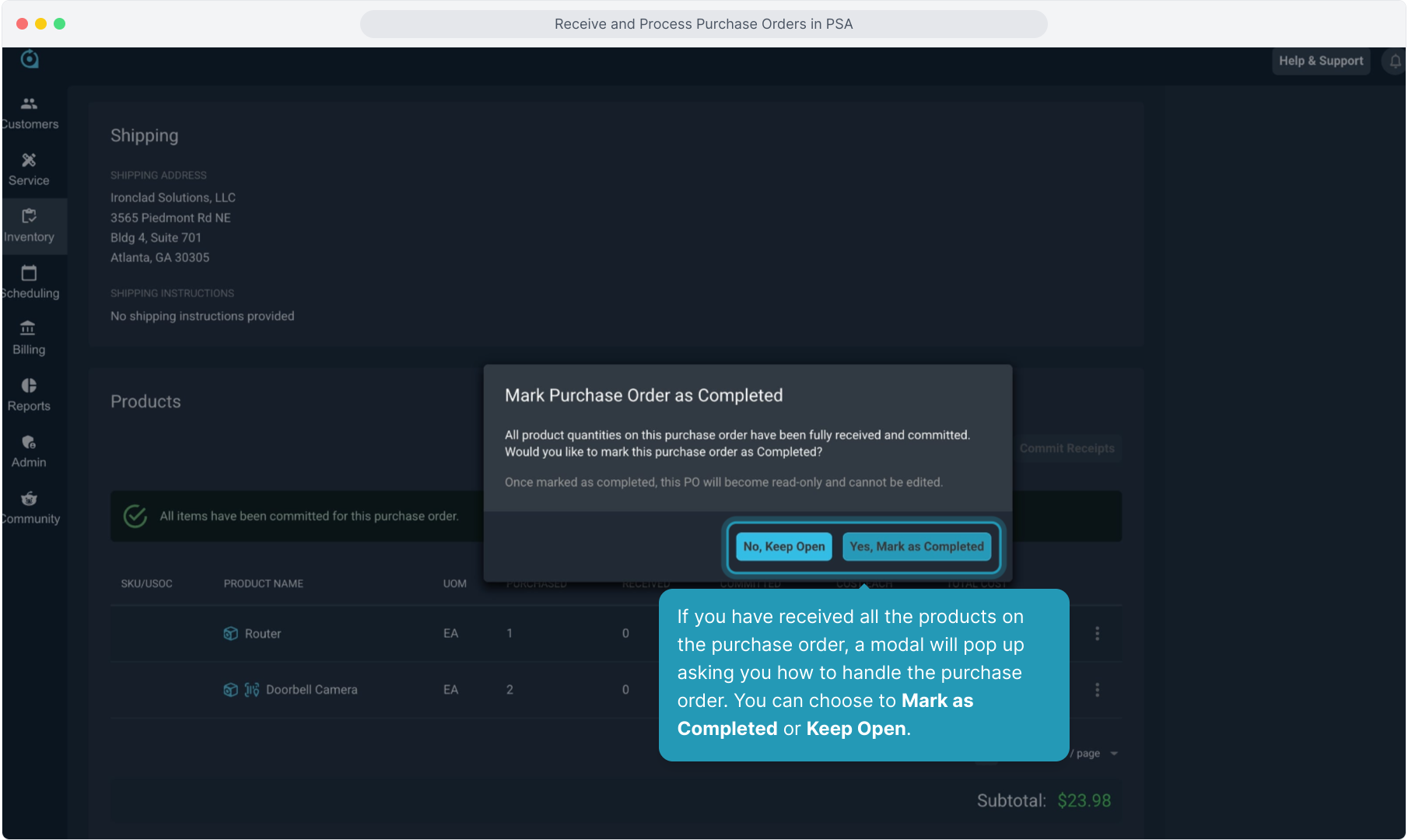Click the Product Name column header
This screenshot has width=1408, height=840.
[263, 584]
